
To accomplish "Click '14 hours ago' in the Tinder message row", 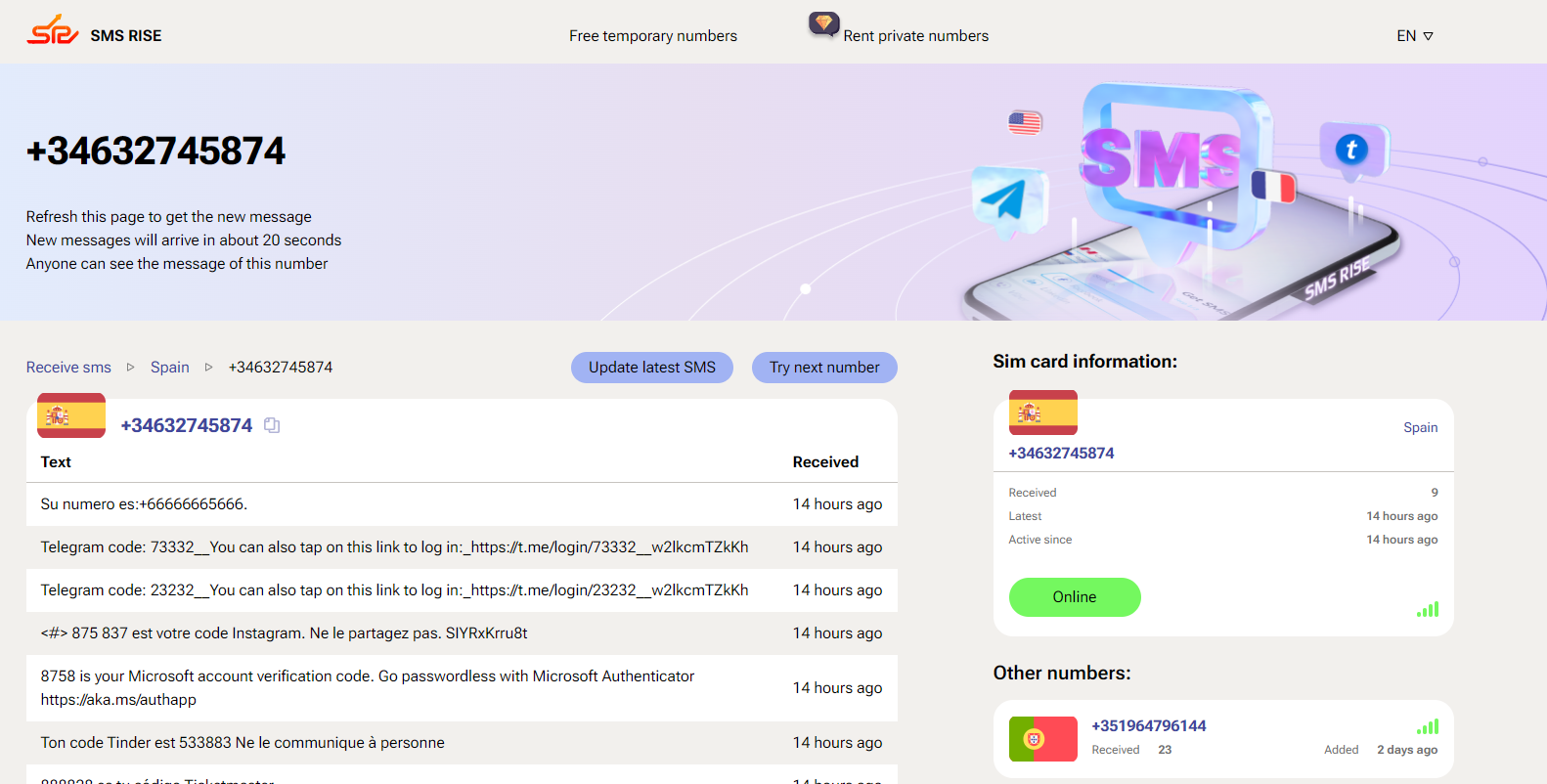I will 837,743.
